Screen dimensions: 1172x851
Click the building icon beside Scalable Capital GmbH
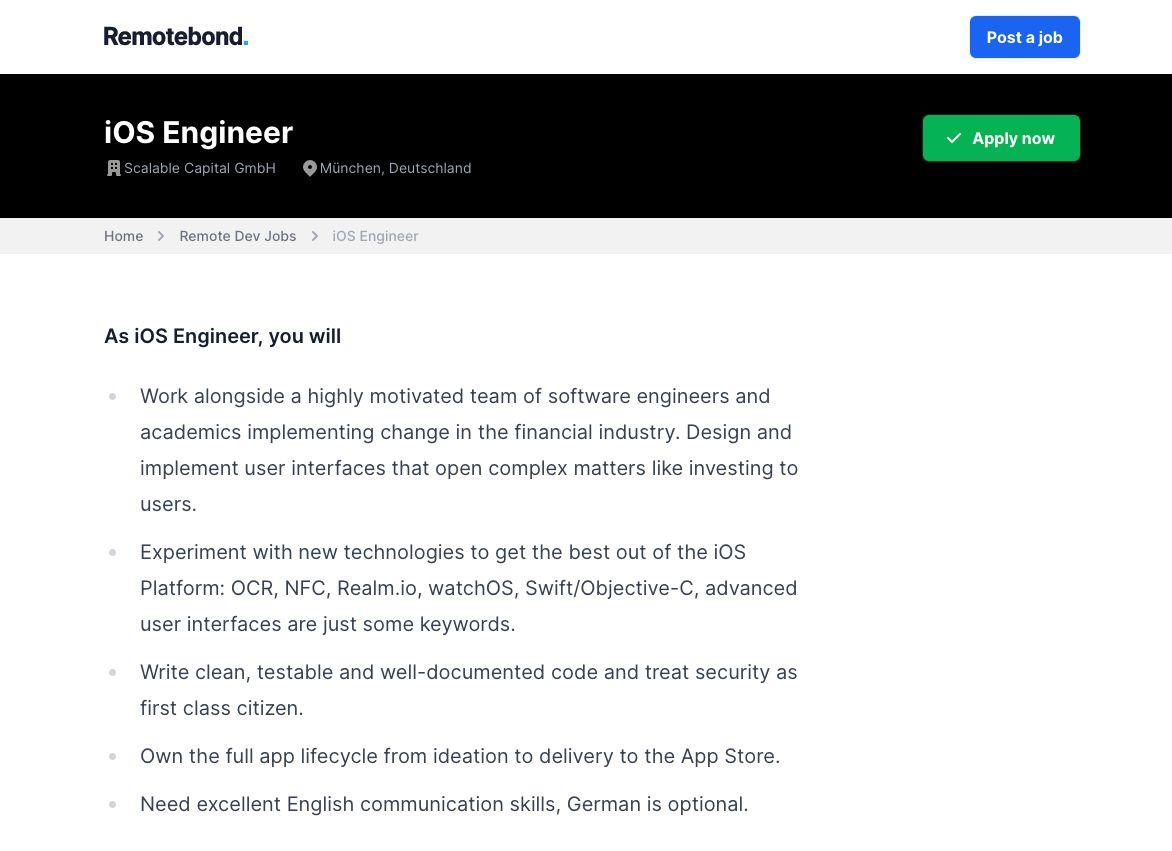click(114, 168)
